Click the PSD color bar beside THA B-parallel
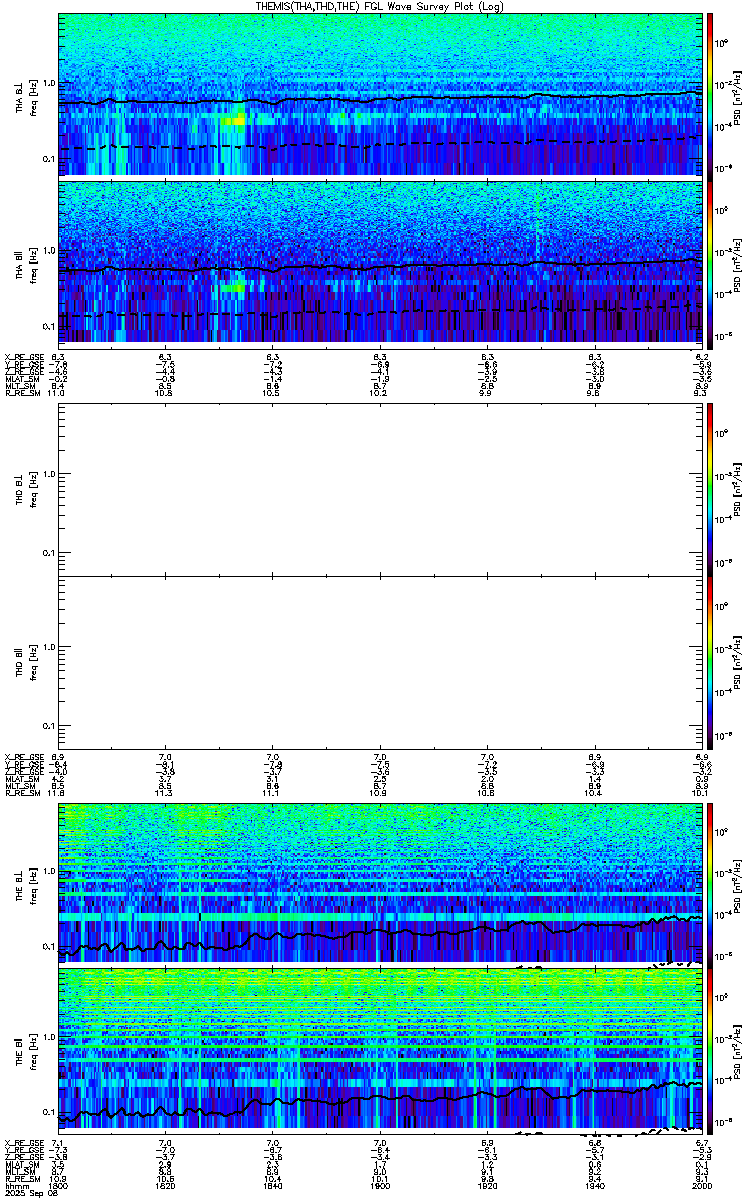The width and height of the screenshot is (750, 1200). (x=710, y=263)
